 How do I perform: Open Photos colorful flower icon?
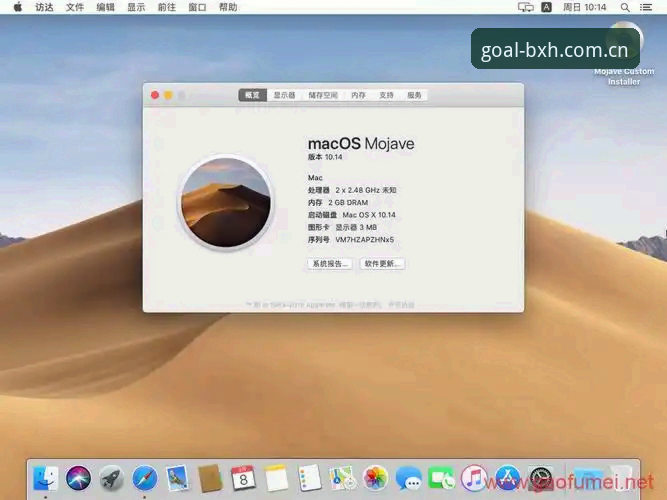click(x=375, y=478)
